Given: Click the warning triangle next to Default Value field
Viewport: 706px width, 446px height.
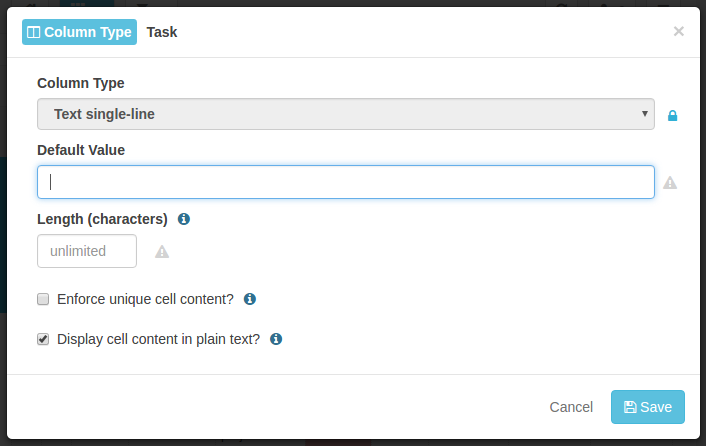Looking at the screenshot, I should click(x=670, y=183).
